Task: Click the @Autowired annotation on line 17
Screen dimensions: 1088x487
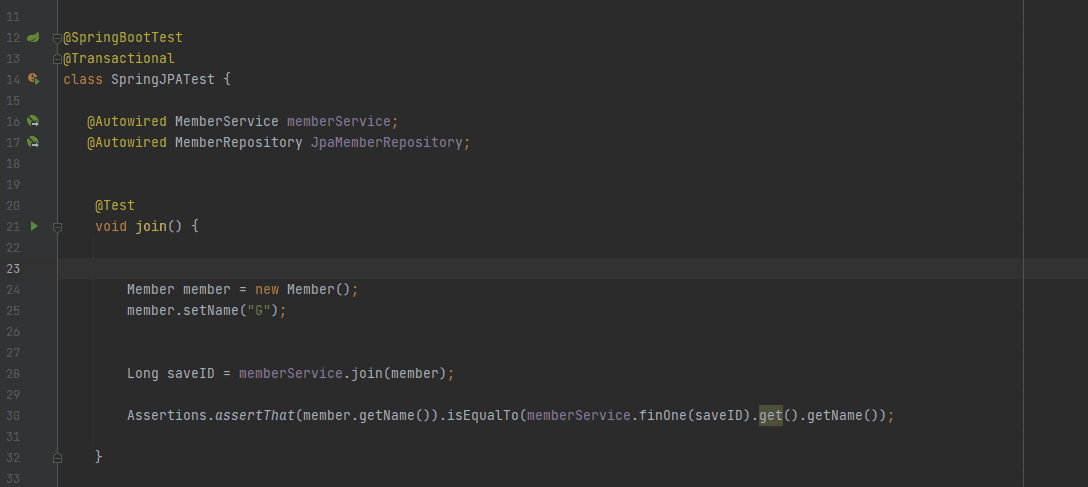Action: pyautogui.click(x=127, y=142)
